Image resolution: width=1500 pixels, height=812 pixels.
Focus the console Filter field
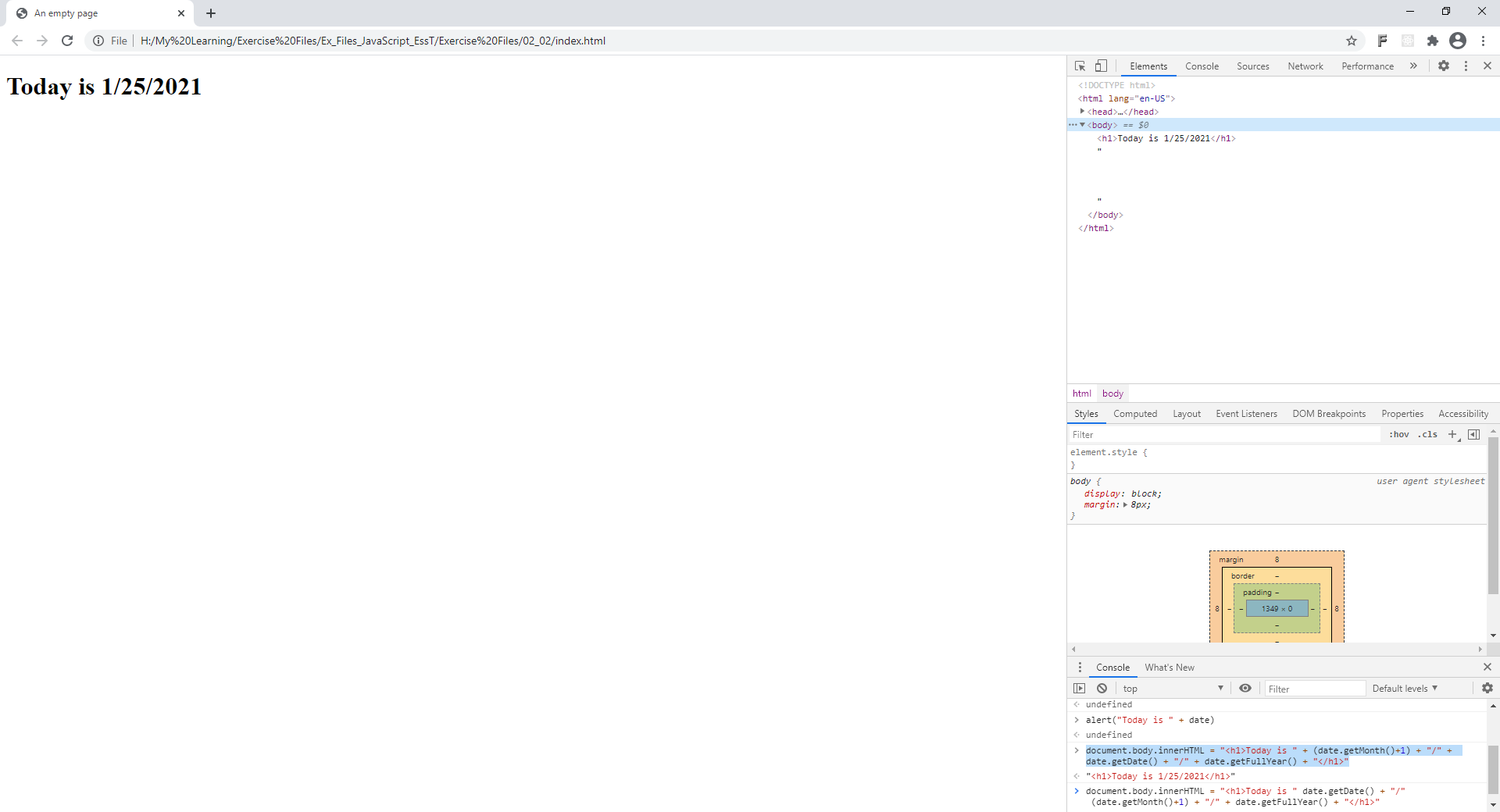tap(1315, 689)
